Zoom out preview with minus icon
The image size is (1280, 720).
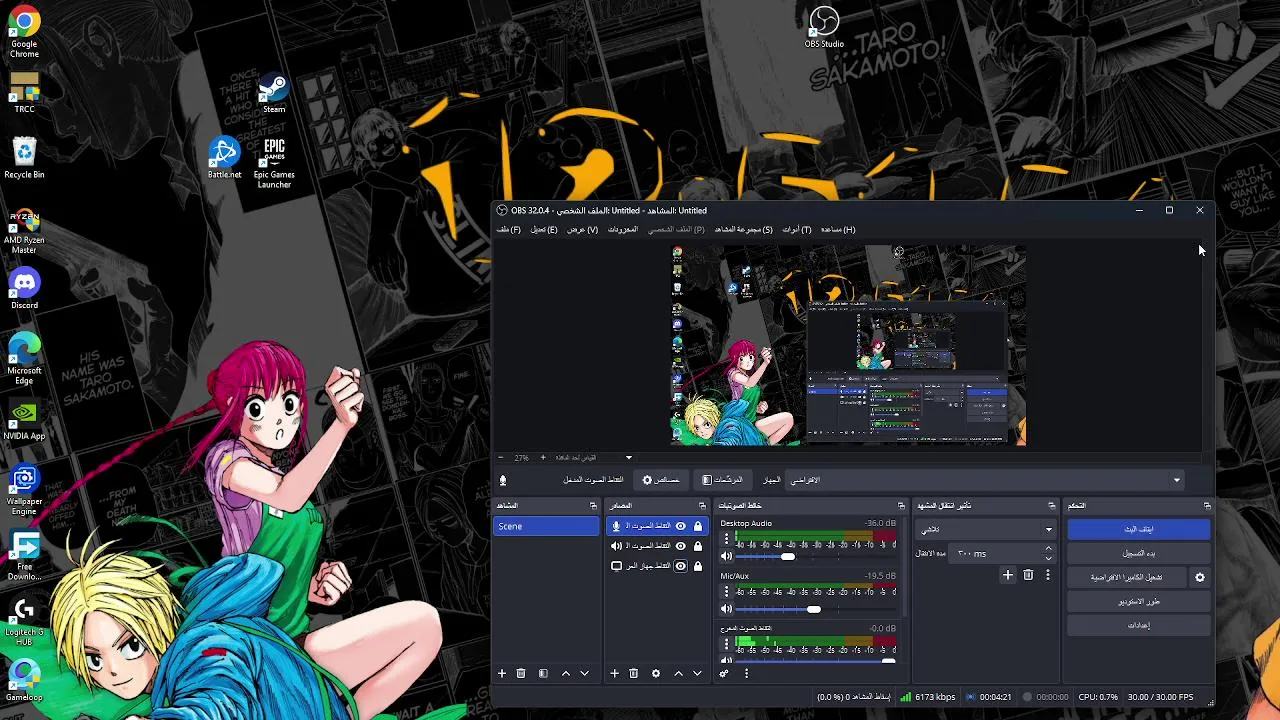point(502,458)
